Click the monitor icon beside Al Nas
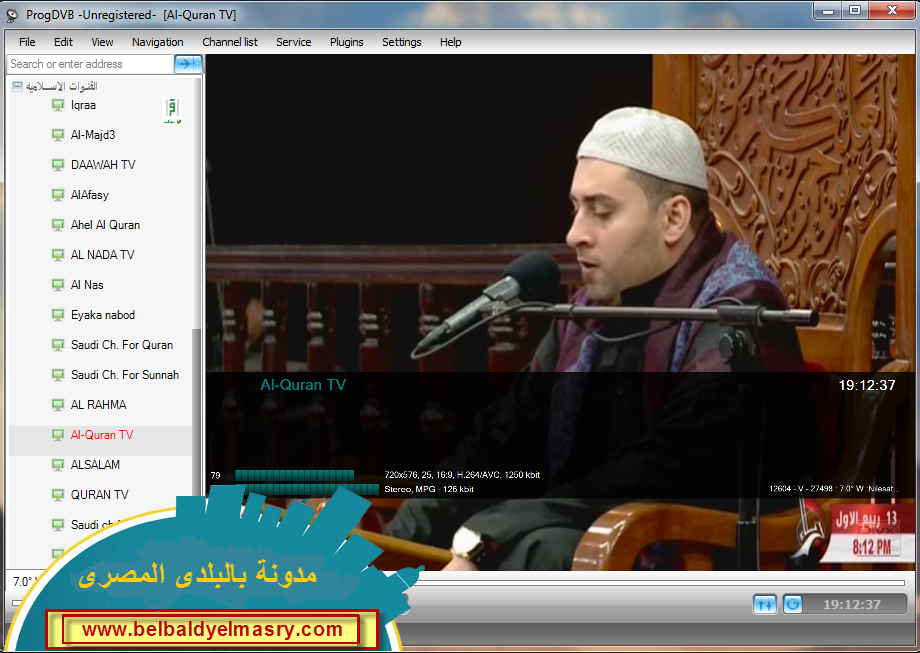 58,285
